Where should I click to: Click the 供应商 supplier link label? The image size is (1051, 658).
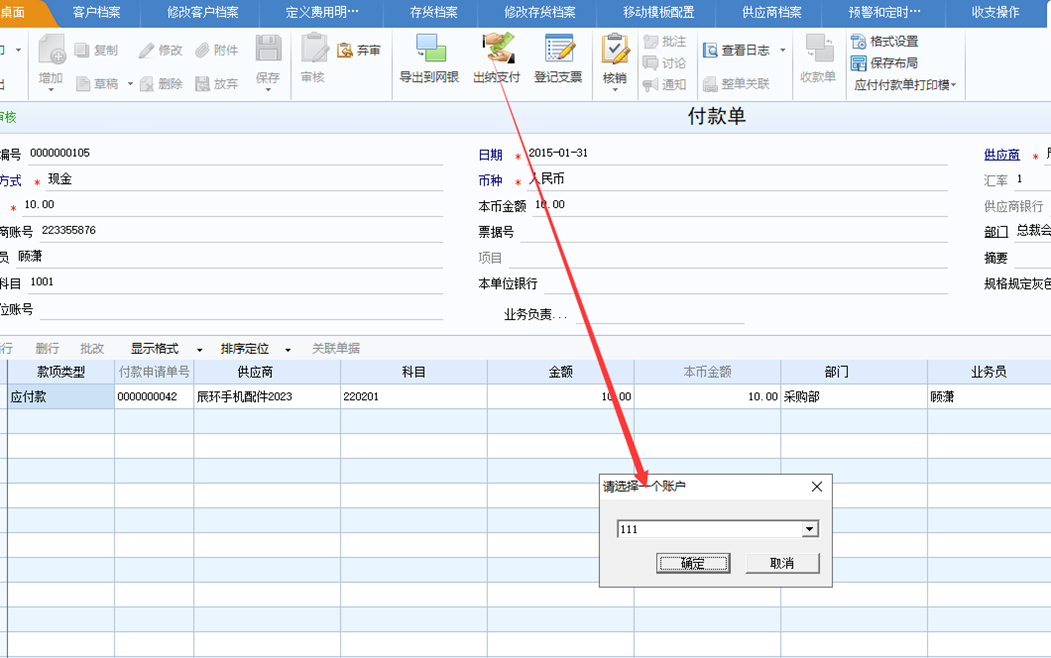(1001, 155)
